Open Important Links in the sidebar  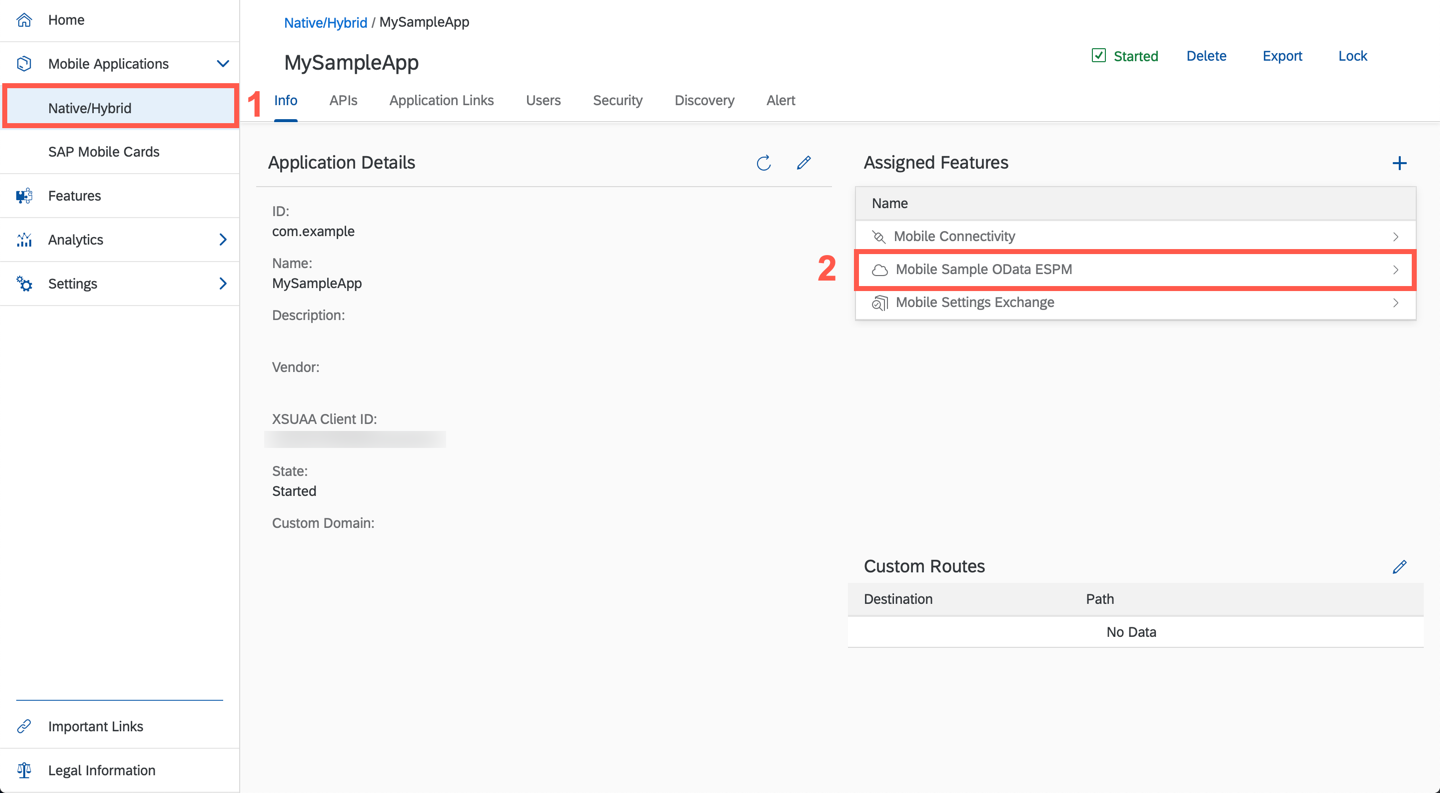coord(120,727)
